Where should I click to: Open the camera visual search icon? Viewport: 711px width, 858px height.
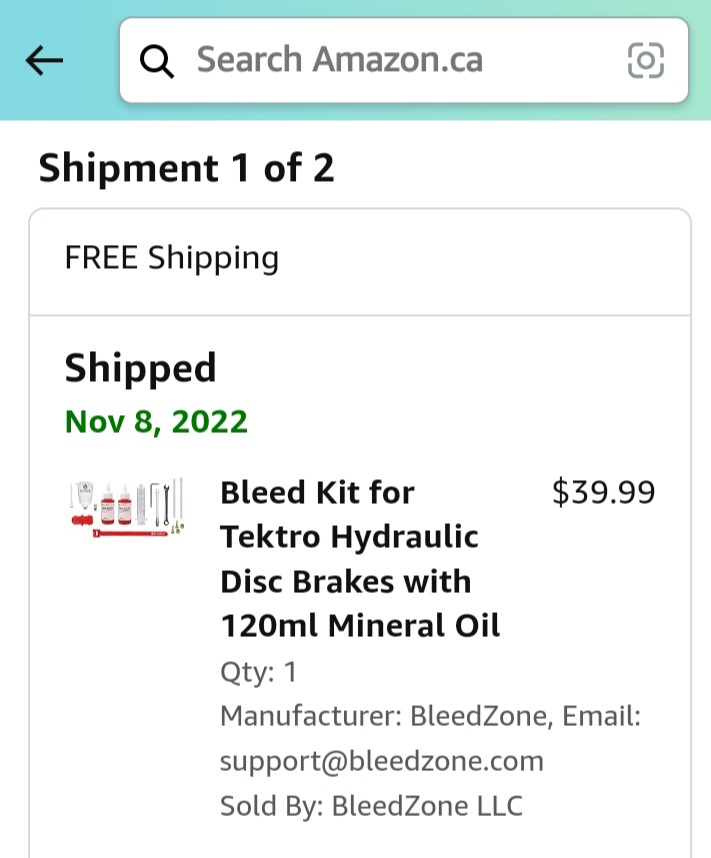point(647,60)
